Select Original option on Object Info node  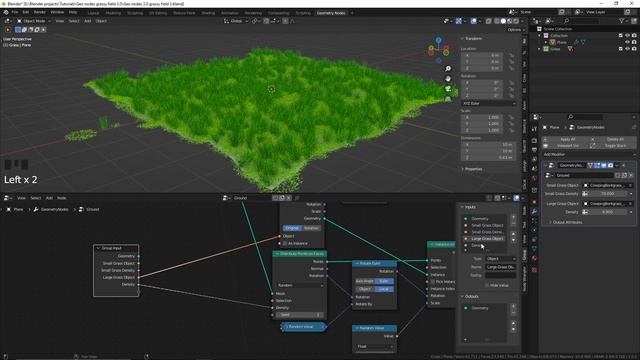292,228
